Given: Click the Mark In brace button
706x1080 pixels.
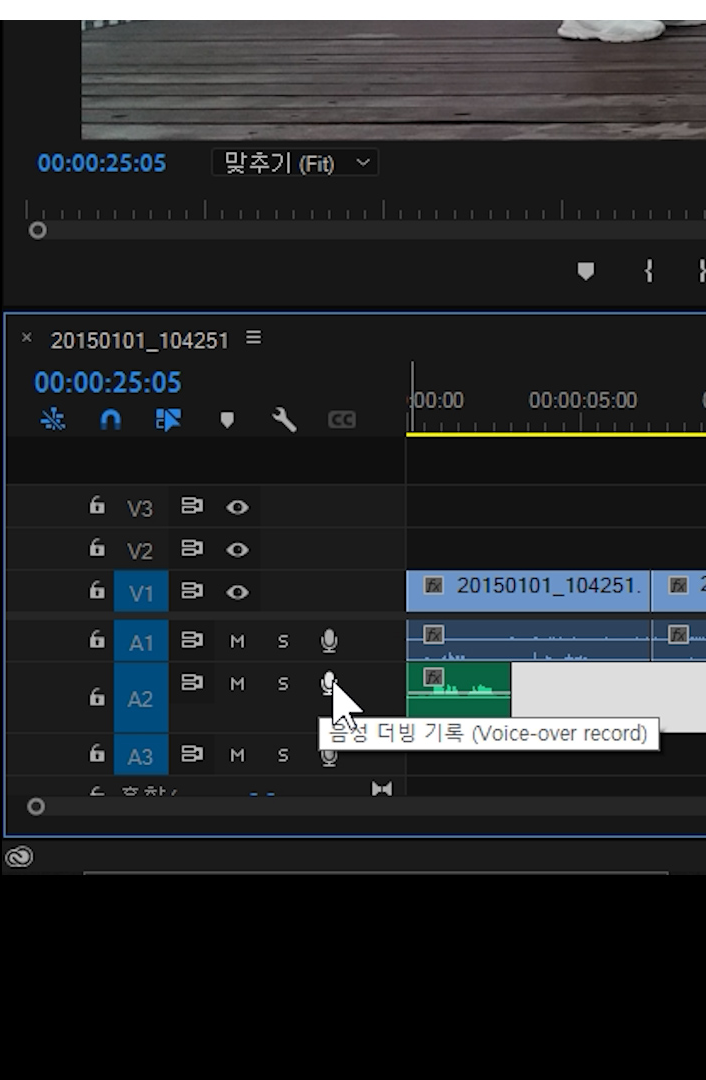Looking at the screenshot, I should tap(648, 271).
